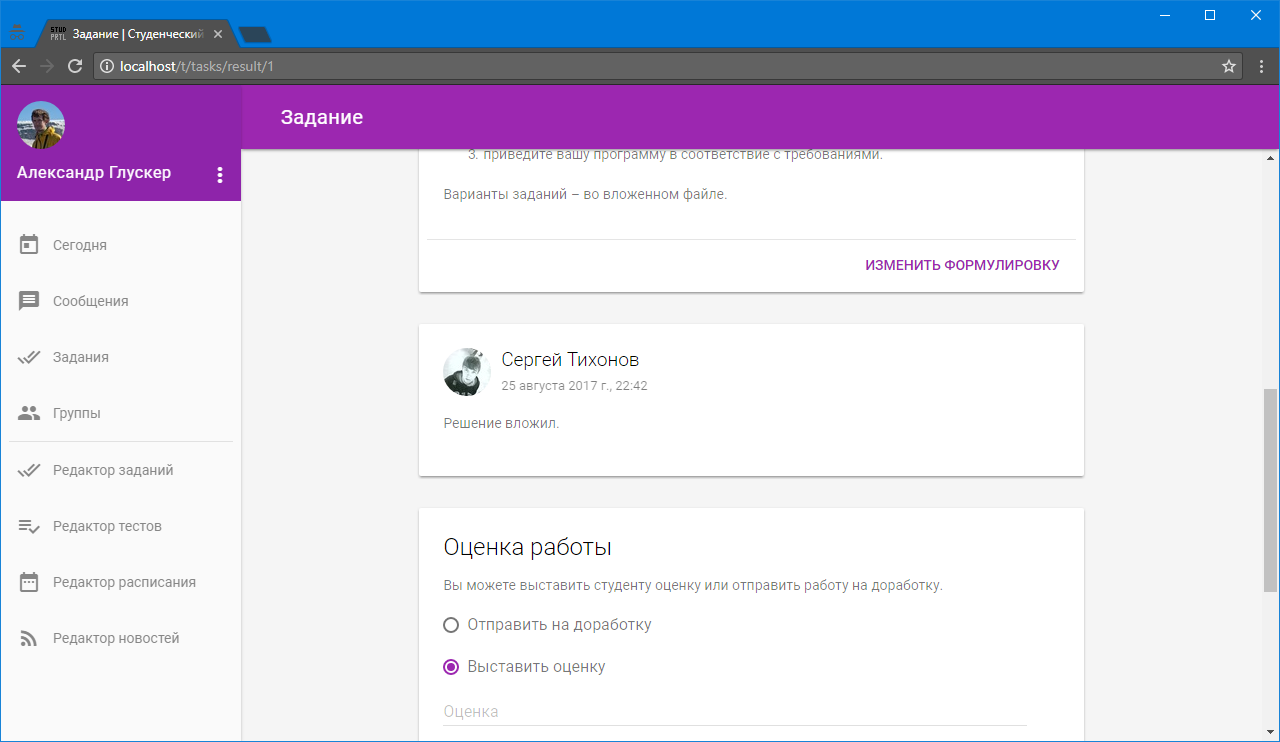The width and height of the screenshot is (1280, 742).
Task: Click the browser reload button
Action: point(75,67)
